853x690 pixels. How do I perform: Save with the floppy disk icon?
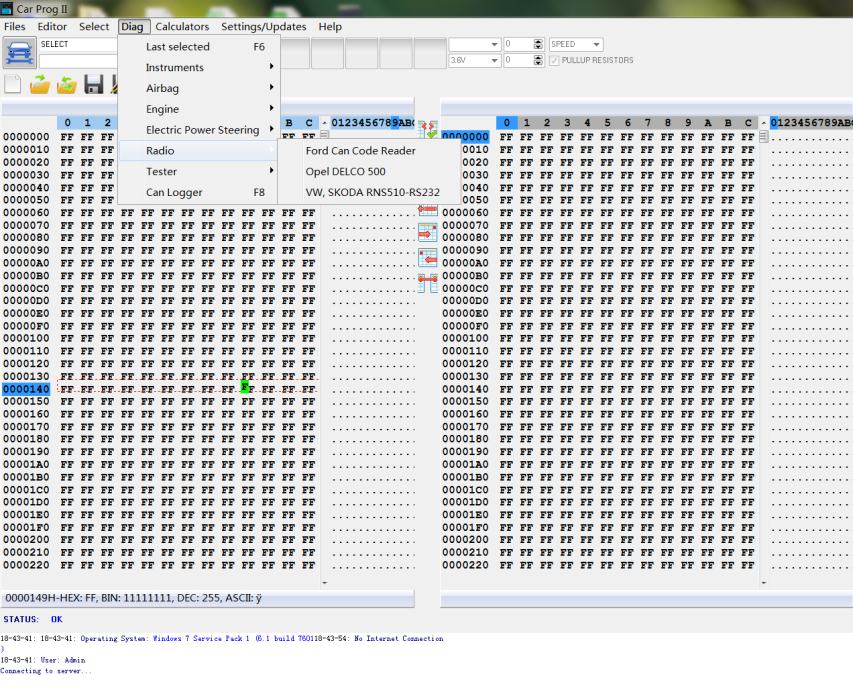point(93,86)
